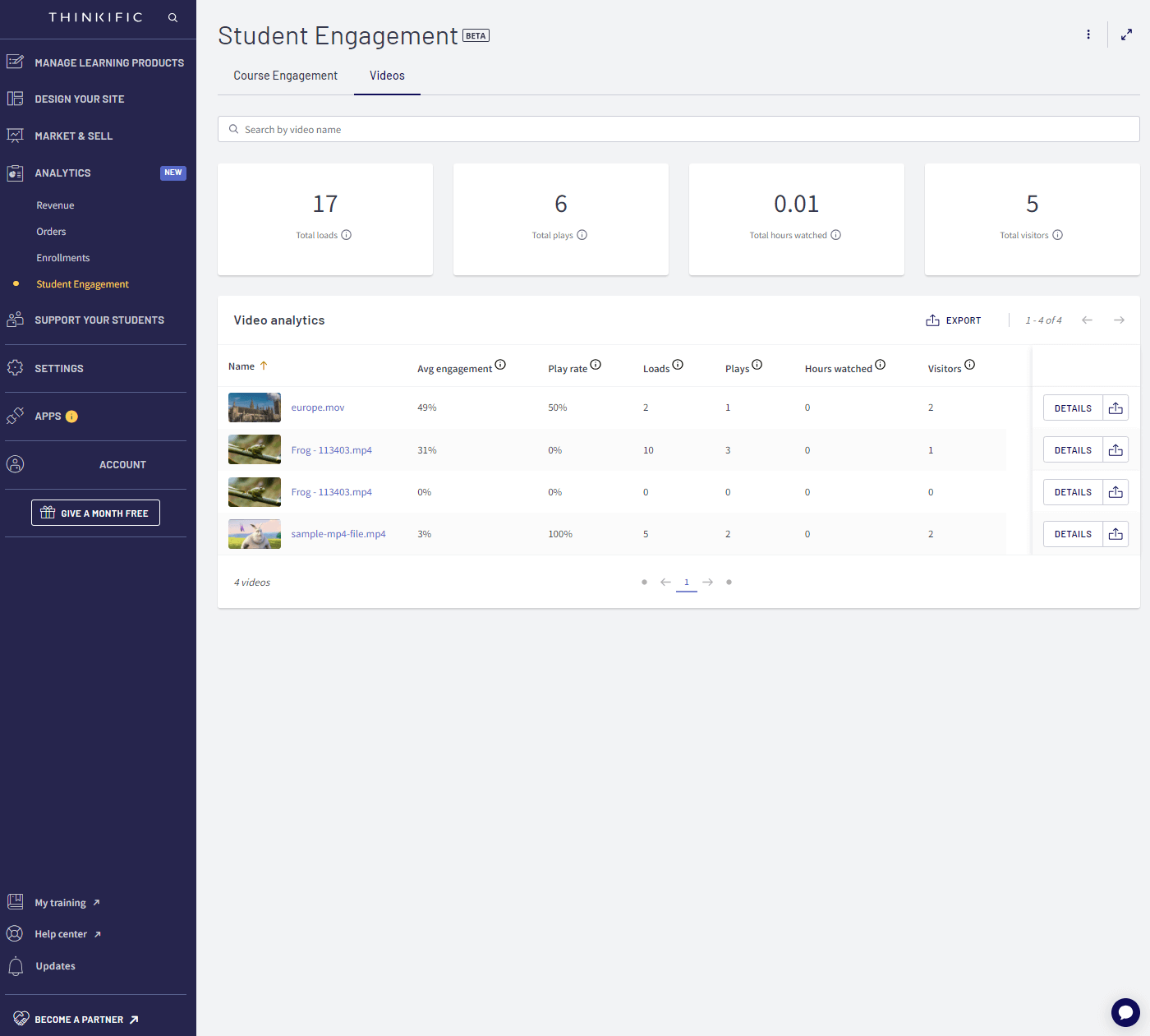
Task: Show info for Visitors column
Action: click(970, 365)
